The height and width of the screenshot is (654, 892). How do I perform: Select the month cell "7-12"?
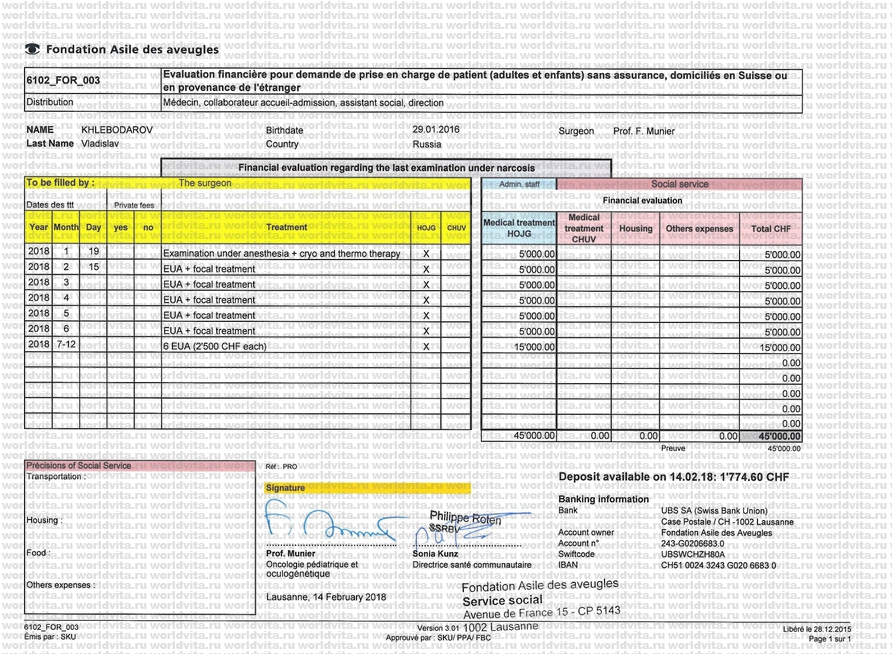(66, 344)
